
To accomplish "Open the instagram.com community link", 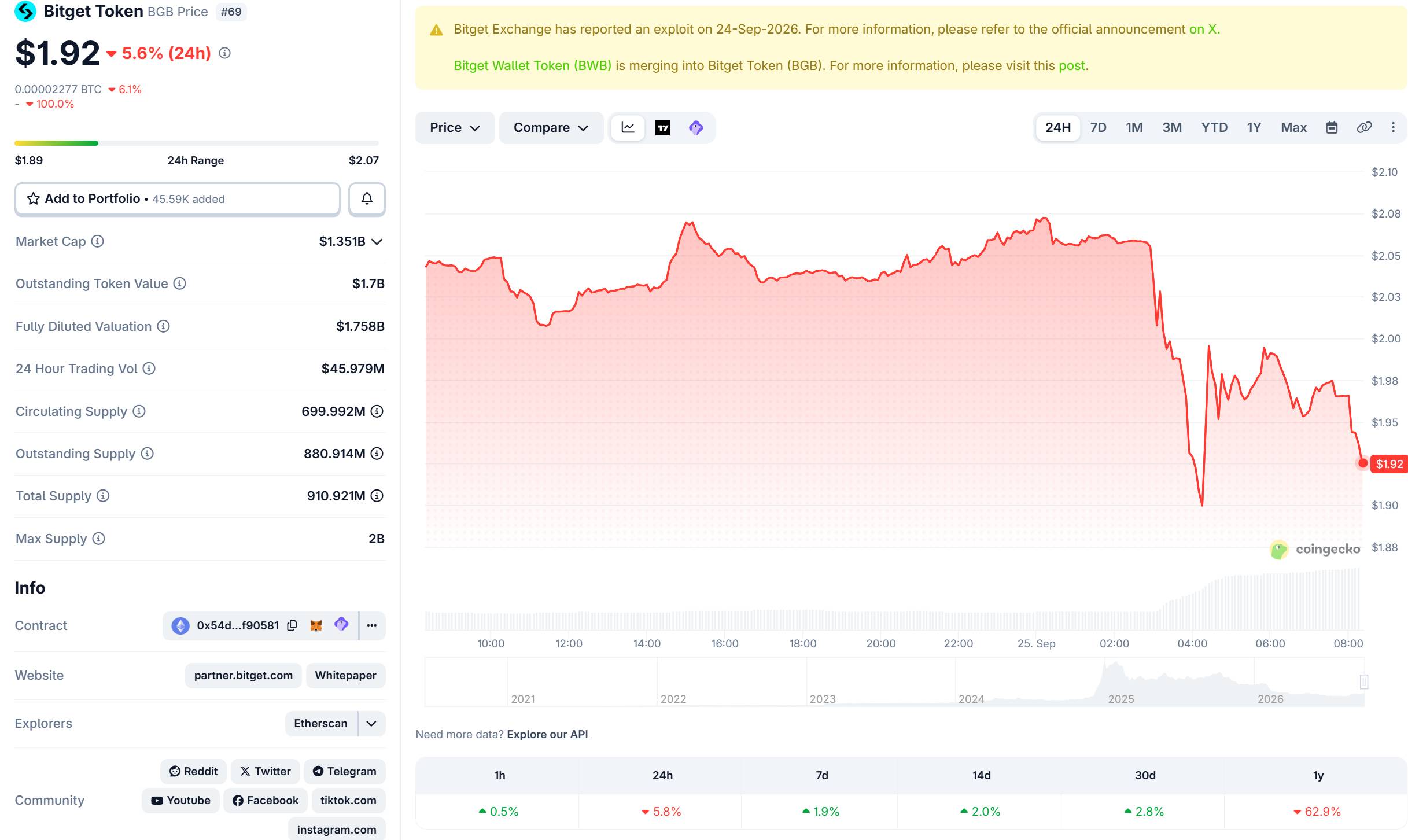I will [337, 830].
